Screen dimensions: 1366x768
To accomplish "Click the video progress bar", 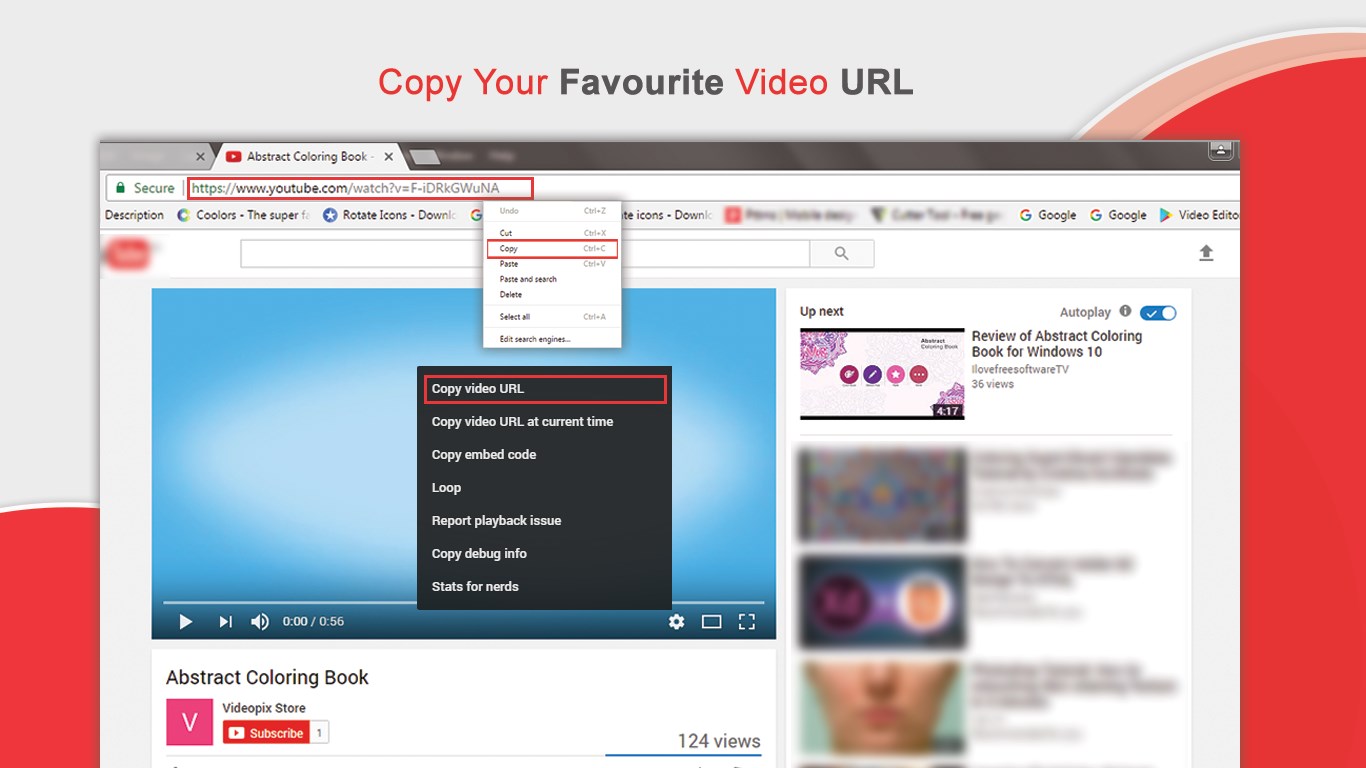I will [x=464, y=602].
